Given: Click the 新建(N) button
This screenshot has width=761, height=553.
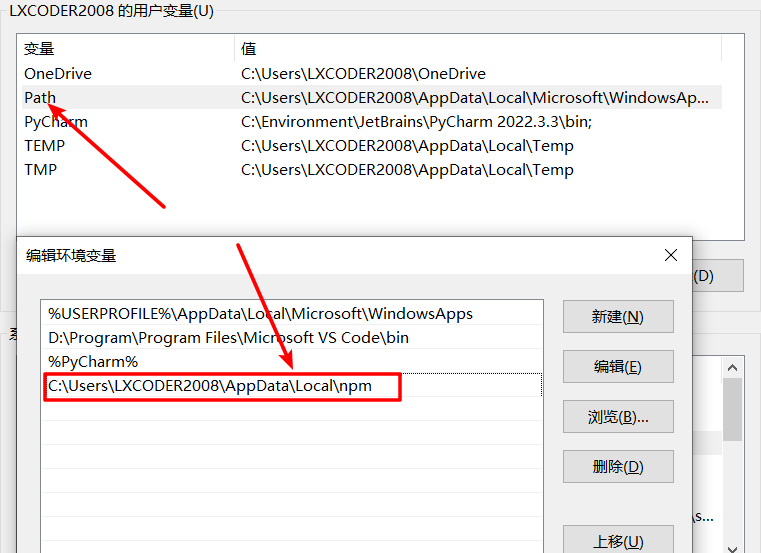Looking at the screenshot, I should pos(618,317).
